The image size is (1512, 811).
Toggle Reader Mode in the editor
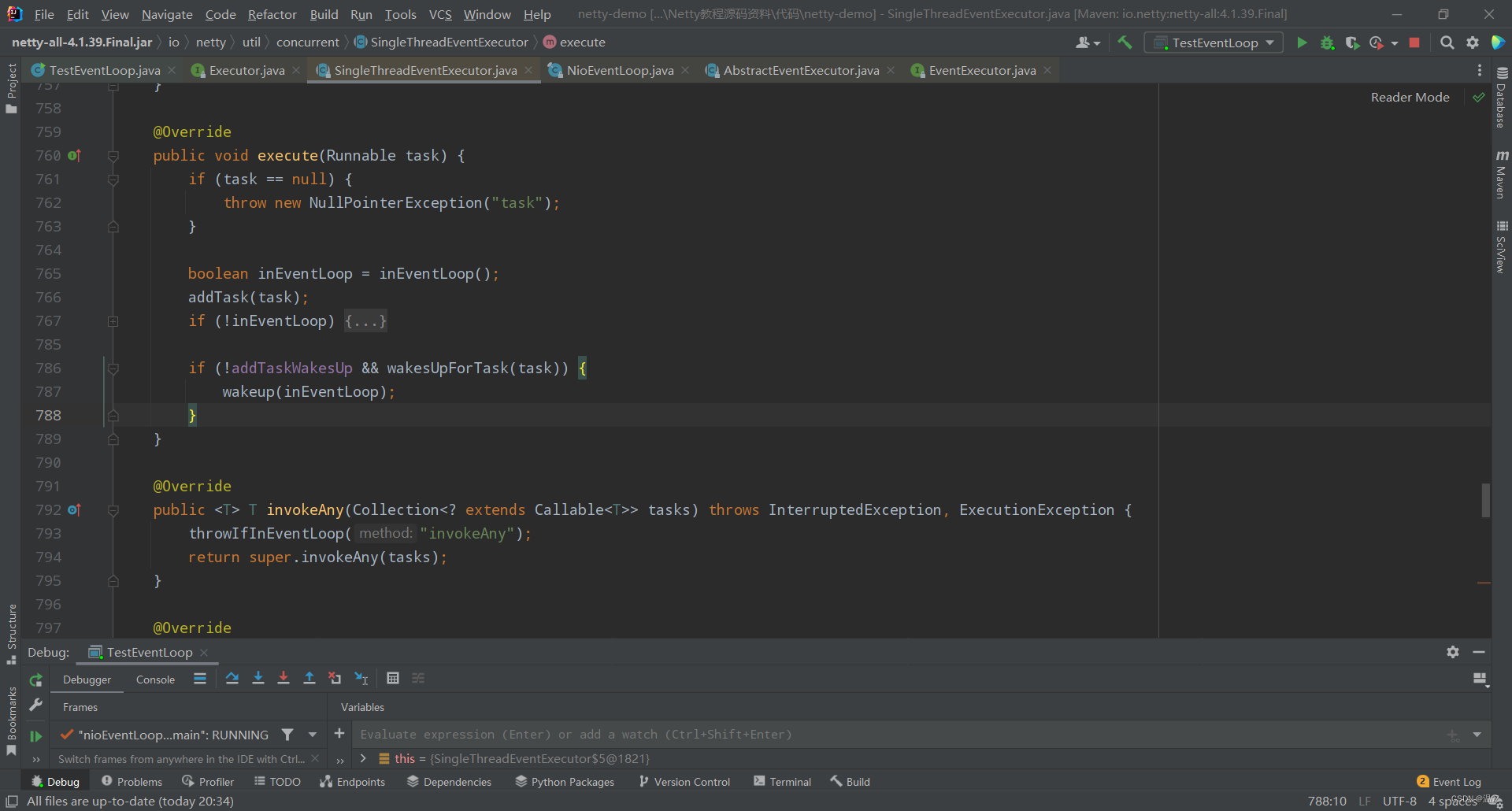tap(1410, 97)
